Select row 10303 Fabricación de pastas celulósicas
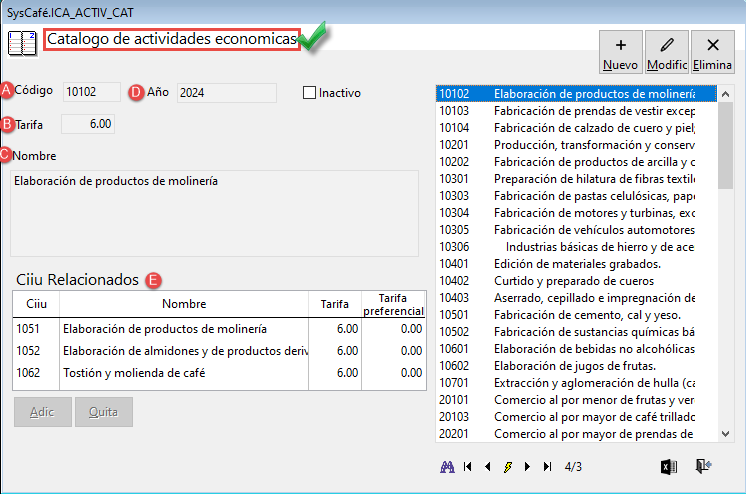This screenshot has width=746, height=494. click(576, 196)
